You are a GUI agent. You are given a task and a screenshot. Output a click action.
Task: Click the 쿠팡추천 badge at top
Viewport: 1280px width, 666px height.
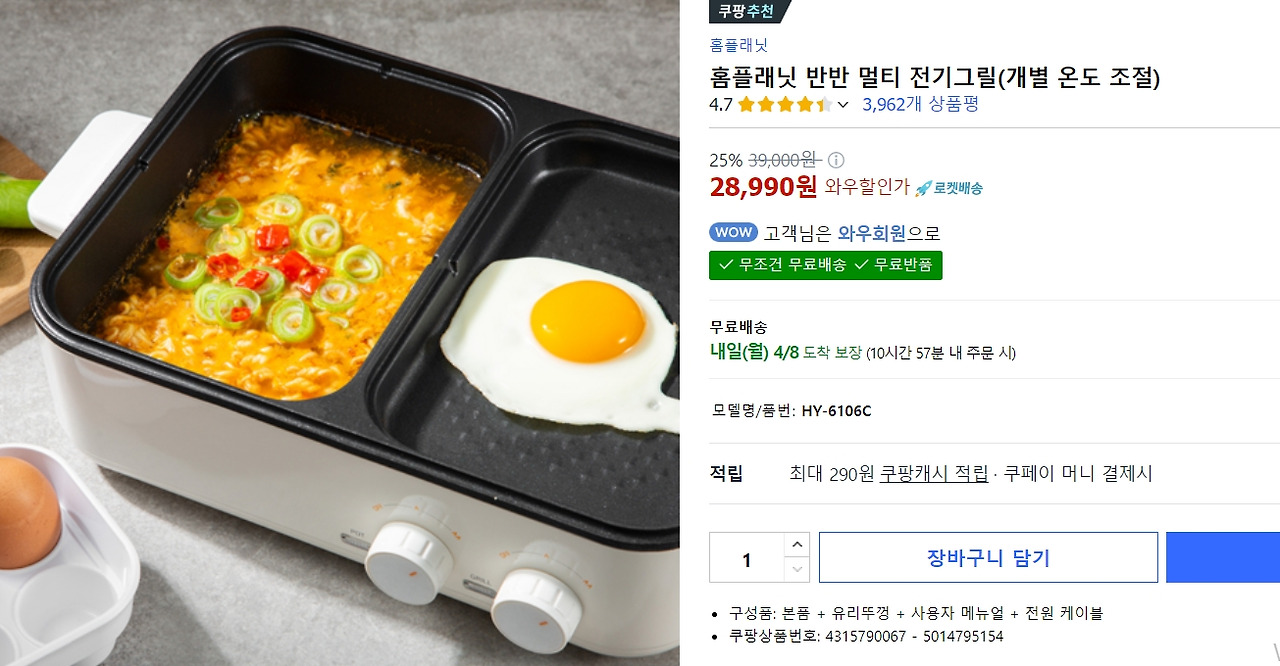[x=743, y=13]
